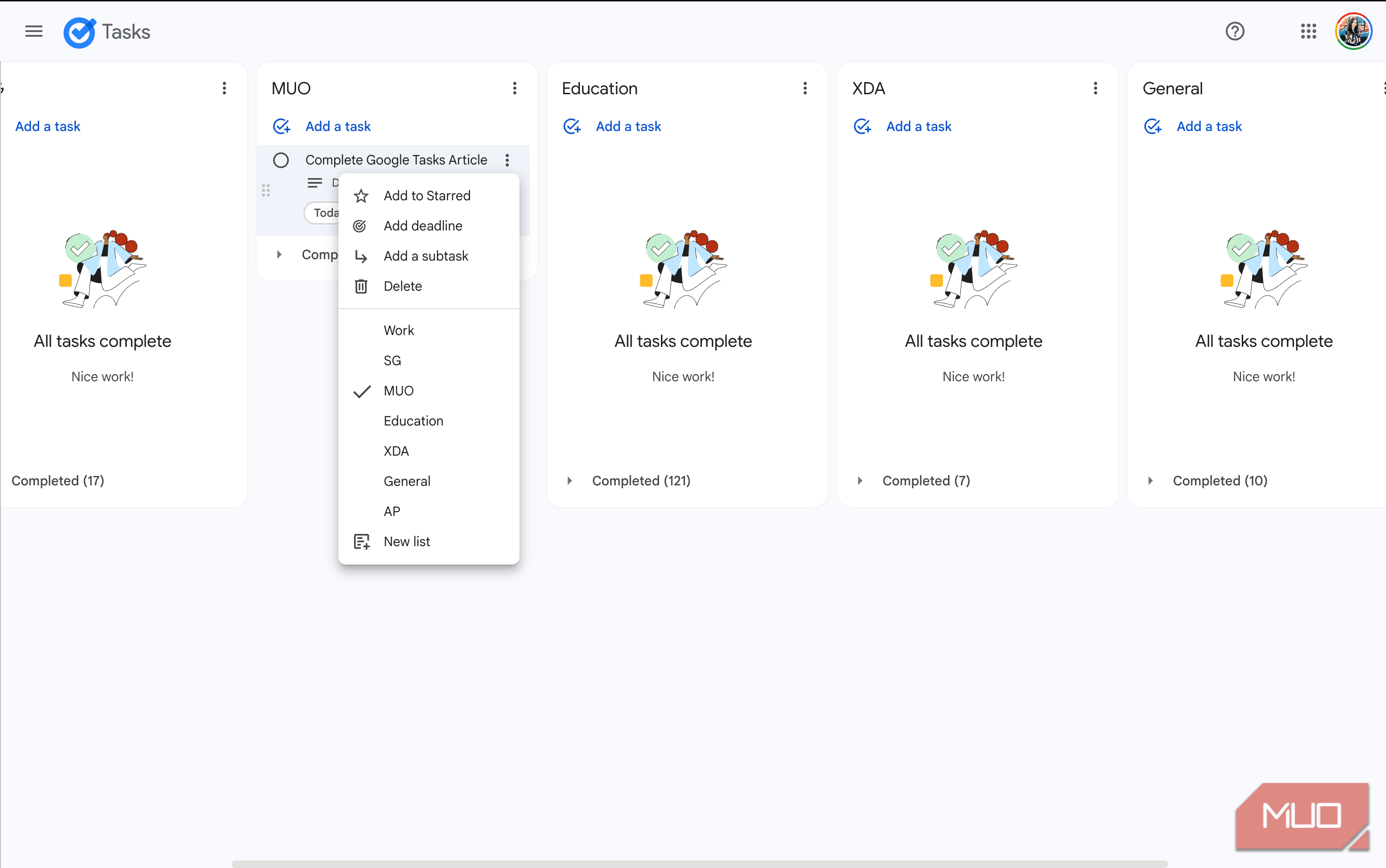Select the checked MUO list entry
1386x868 pixels.
click(429, 391)
